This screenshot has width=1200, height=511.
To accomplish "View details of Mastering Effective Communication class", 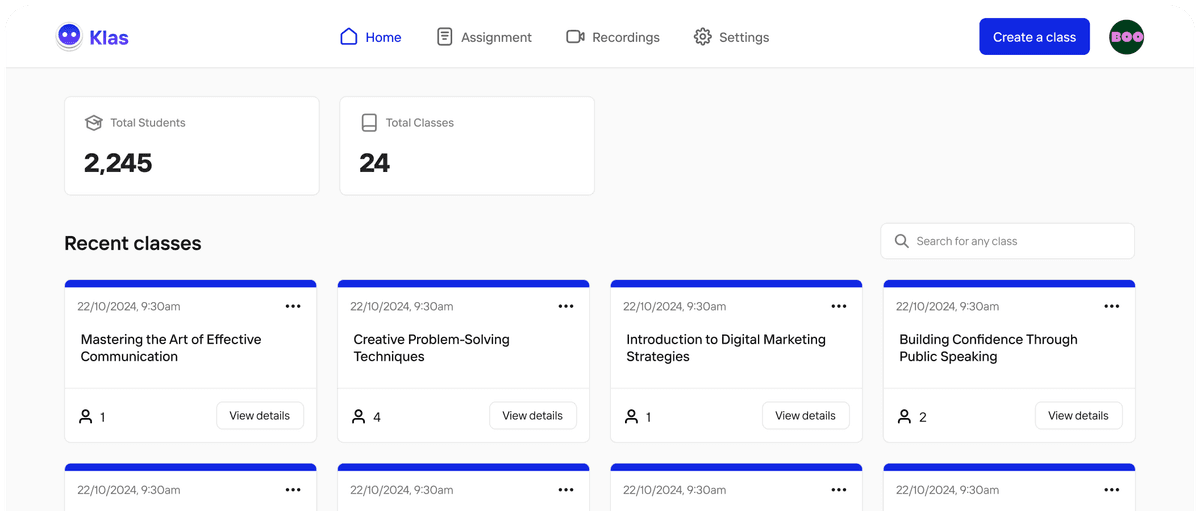I will (x=260, y=416).
